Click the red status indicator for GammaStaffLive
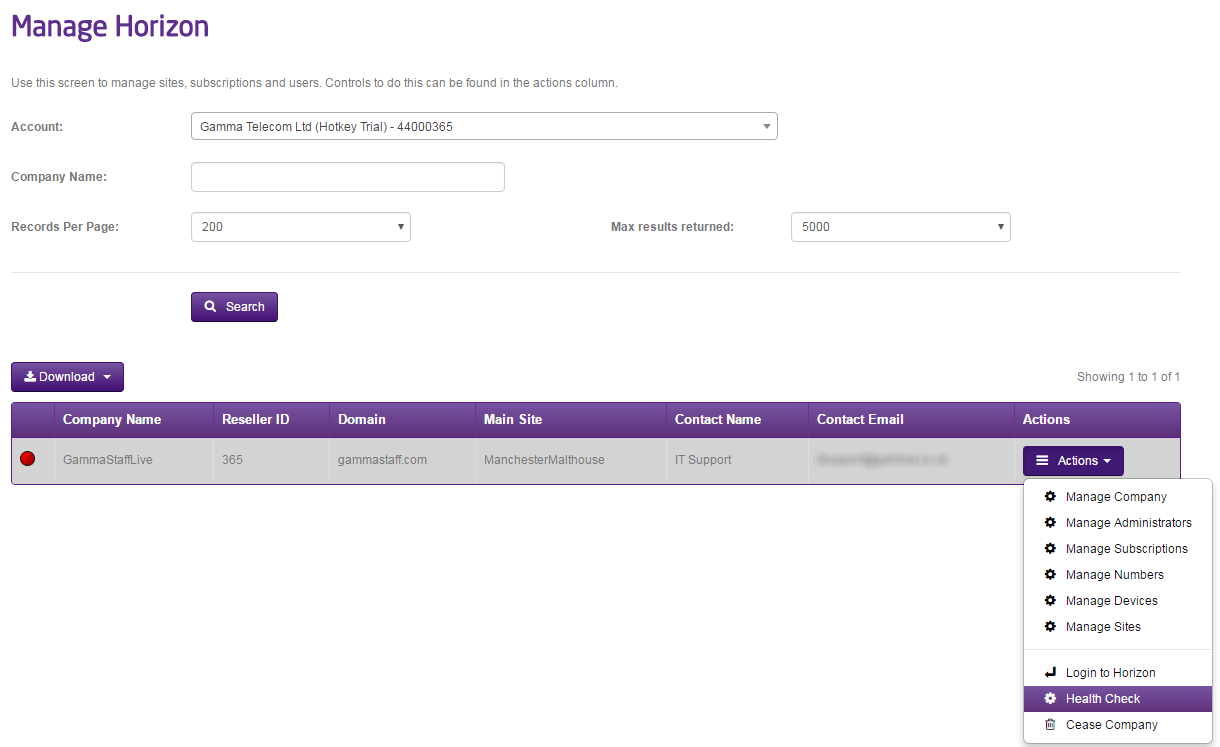This screenshot has width=1220, height=747. (x=28, y=459)
